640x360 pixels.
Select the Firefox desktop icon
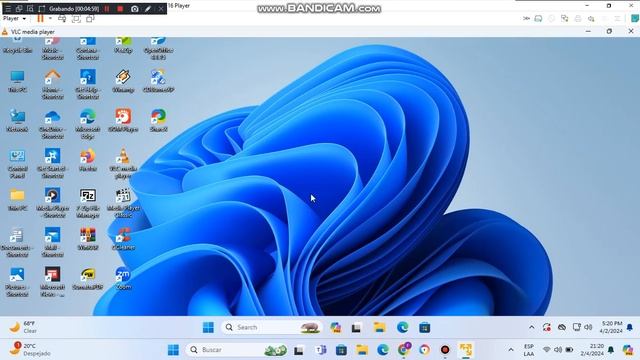tap(88, 160)
